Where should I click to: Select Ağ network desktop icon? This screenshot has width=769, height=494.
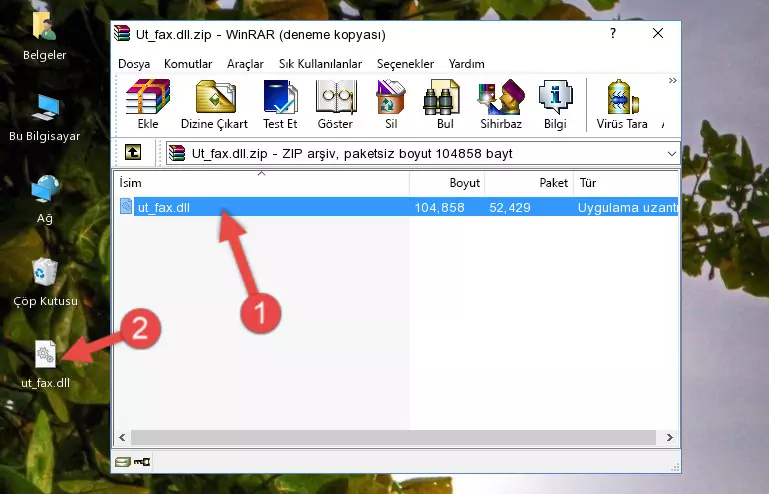(x=45, y=199)
